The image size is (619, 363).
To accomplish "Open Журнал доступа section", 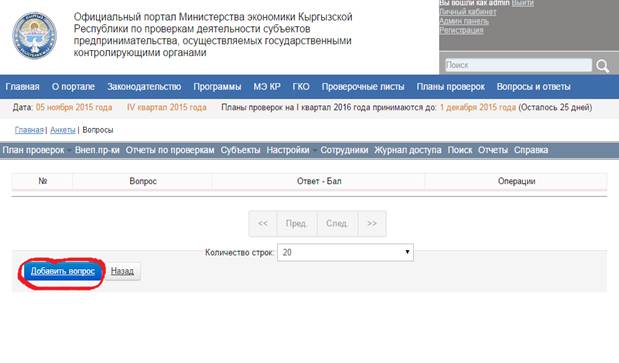I will tap(408, 150).
